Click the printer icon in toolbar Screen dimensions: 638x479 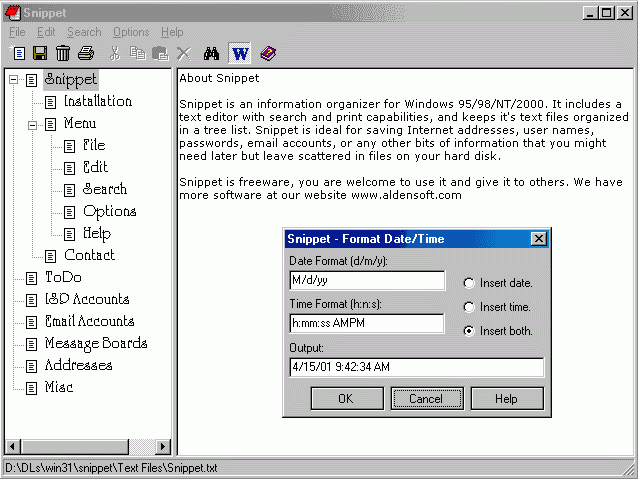tap(87, 53)
